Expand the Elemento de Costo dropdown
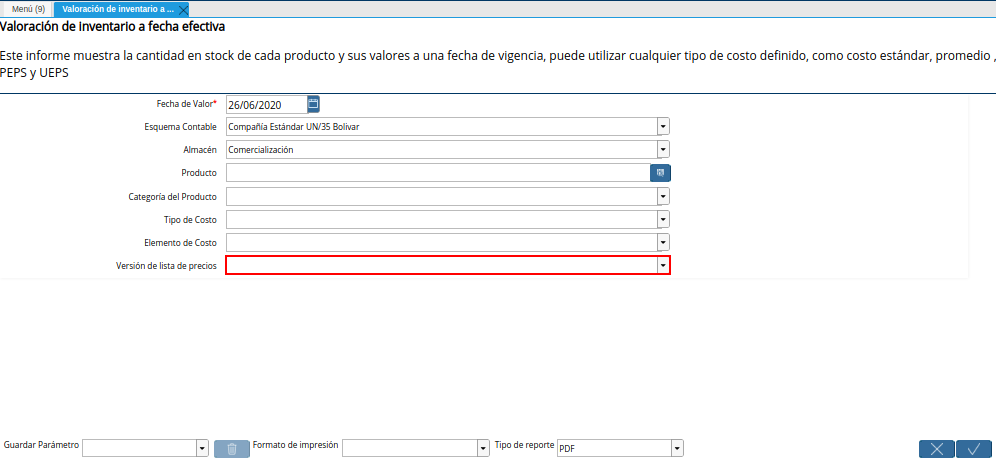Viewport: 996px width, 459px height. (x=663, y=242)
